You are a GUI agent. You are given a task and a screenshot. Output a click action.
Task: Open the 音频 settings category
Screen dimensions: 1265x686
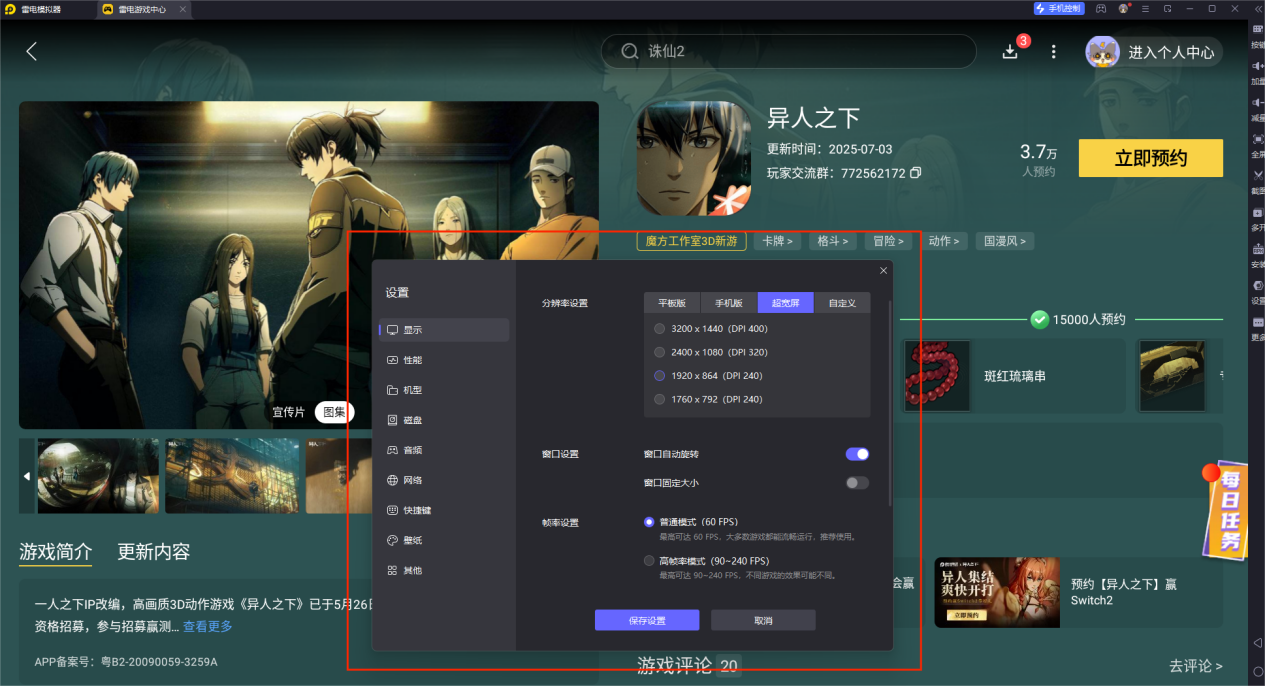point(444,450)
